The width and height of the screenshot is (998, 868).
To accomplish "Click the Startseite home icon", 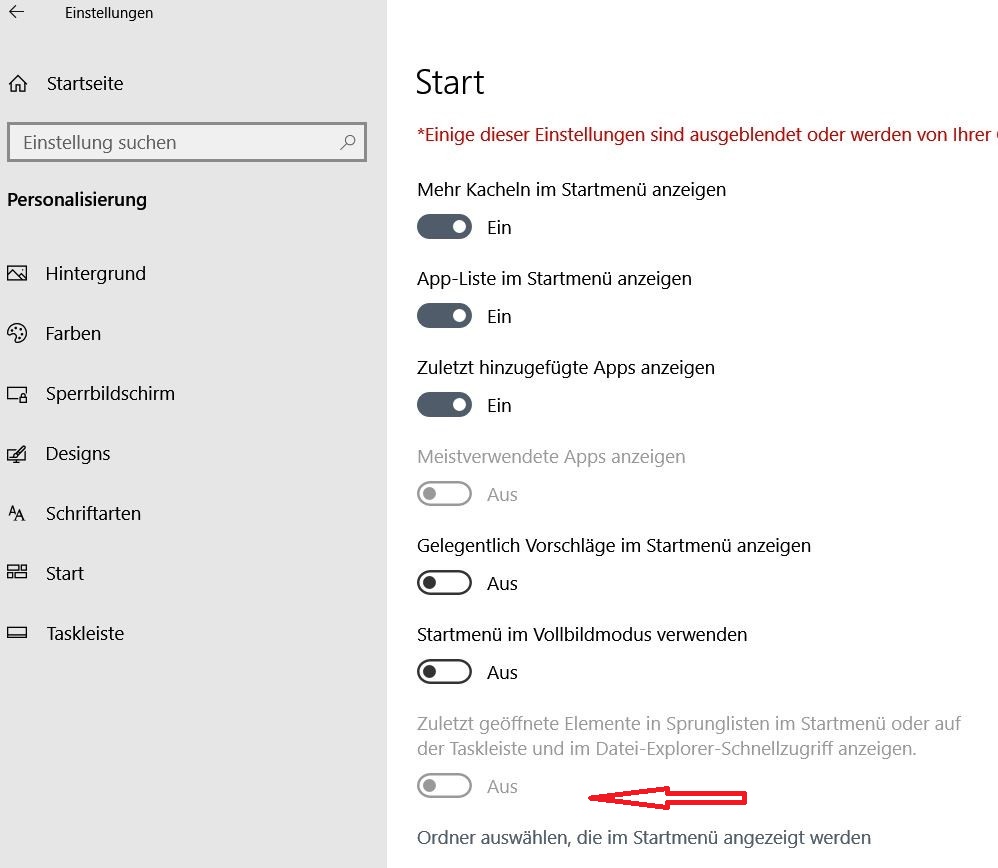I will 18,83.
